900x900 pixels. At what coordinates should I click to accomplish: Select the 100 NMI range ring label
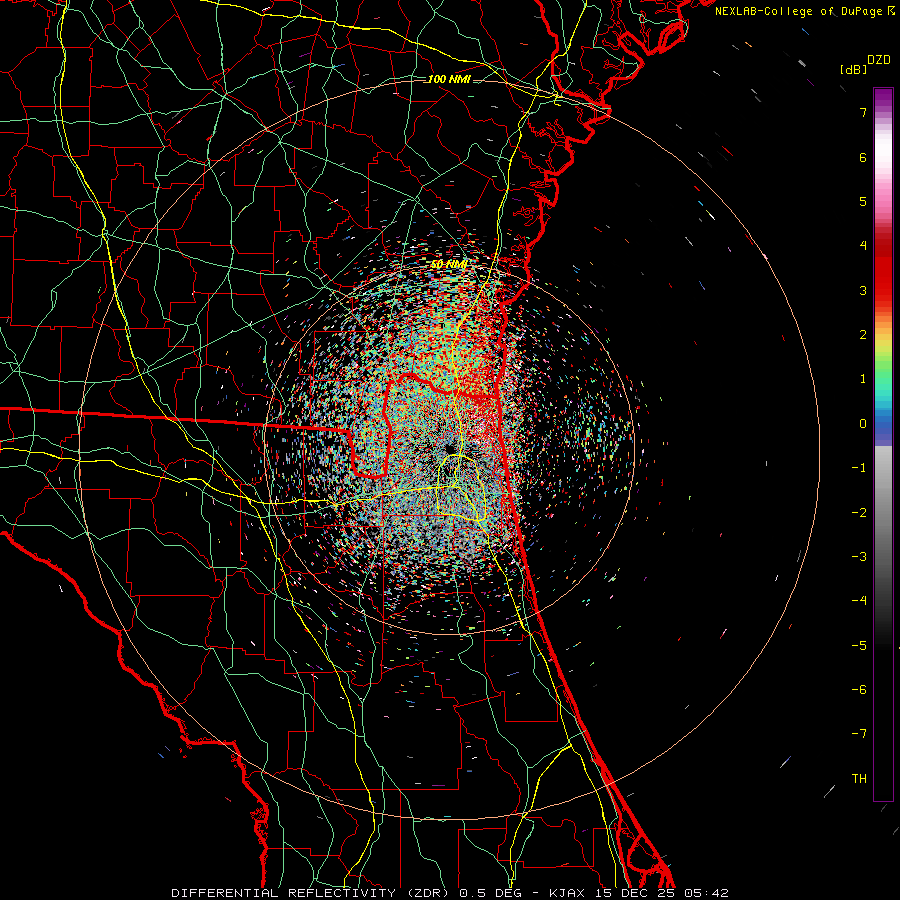(x=449, y=79)
